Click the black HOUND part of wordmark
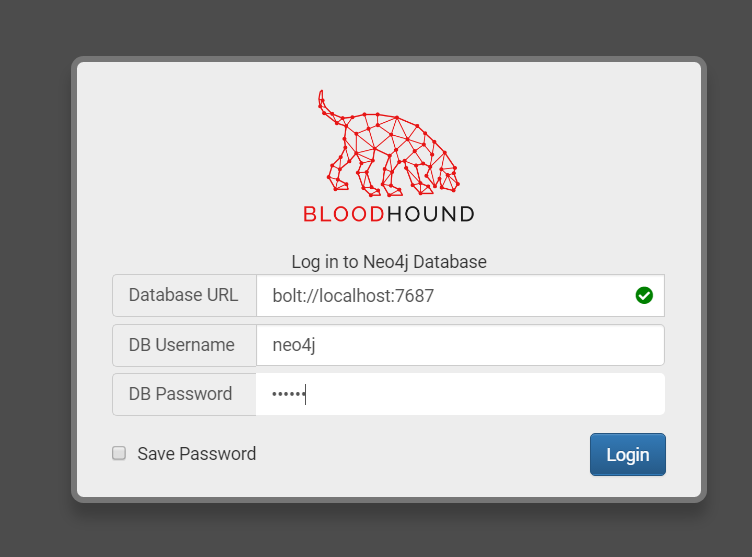The width and height of the screenshot is (752, 557). 427,214
